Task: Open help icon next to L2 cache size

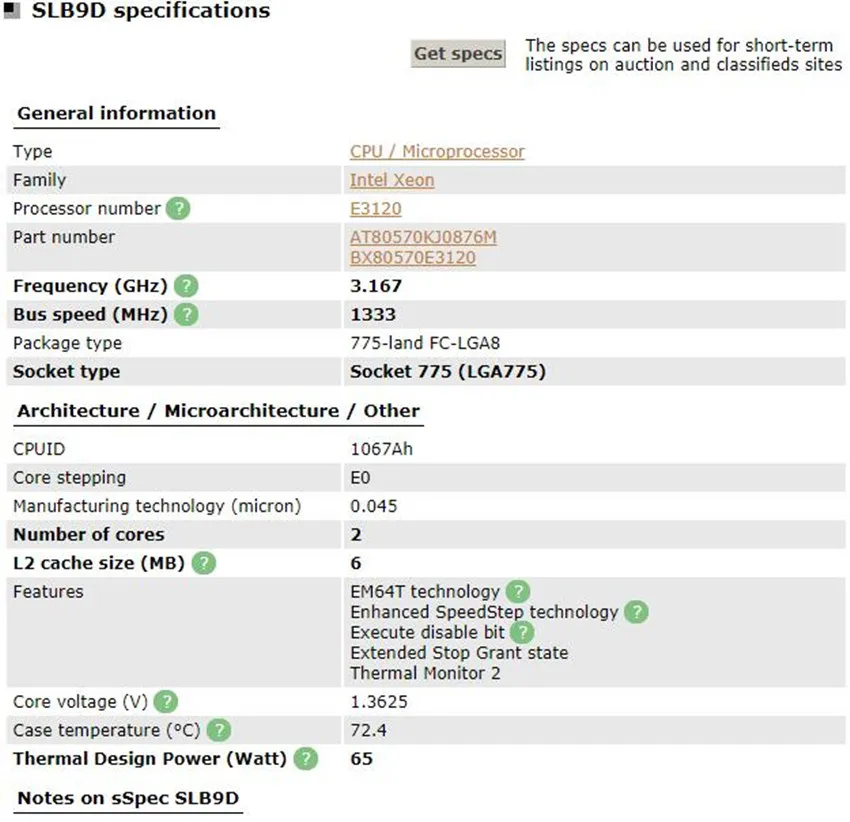Action: (204, 563)
